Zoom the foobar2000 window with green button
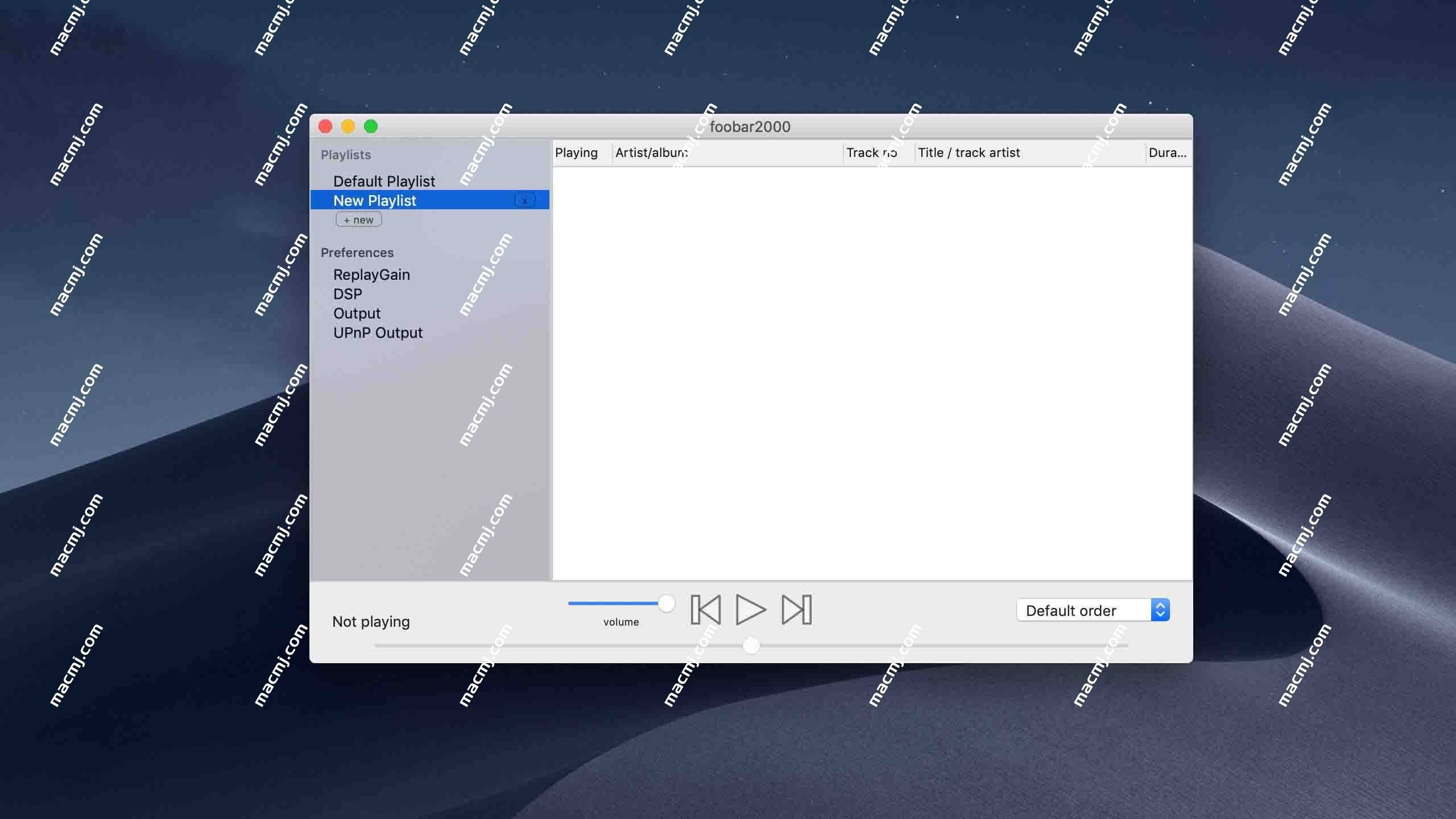Viewport: 1456px width, 819px height. pos(371,126)
